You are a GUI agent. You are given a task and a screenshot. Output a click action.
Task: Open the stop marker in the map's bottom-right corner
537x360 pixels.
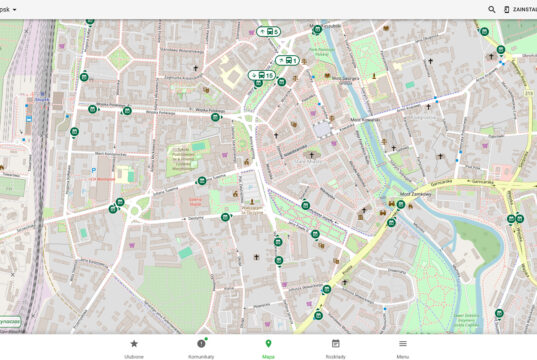[499, 313]
